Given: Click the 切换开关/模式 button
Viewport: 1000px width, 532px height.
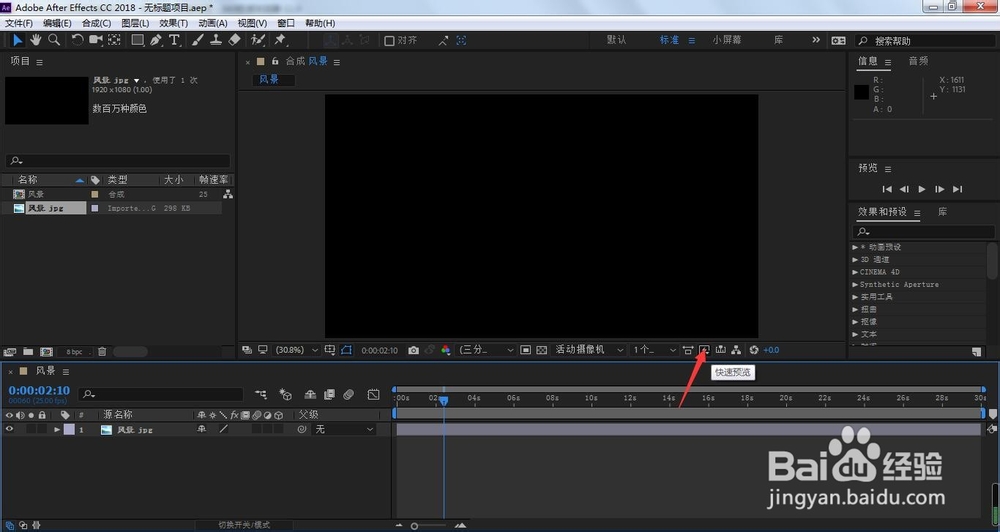Looking at the screenshot, I should click(244, 525).
